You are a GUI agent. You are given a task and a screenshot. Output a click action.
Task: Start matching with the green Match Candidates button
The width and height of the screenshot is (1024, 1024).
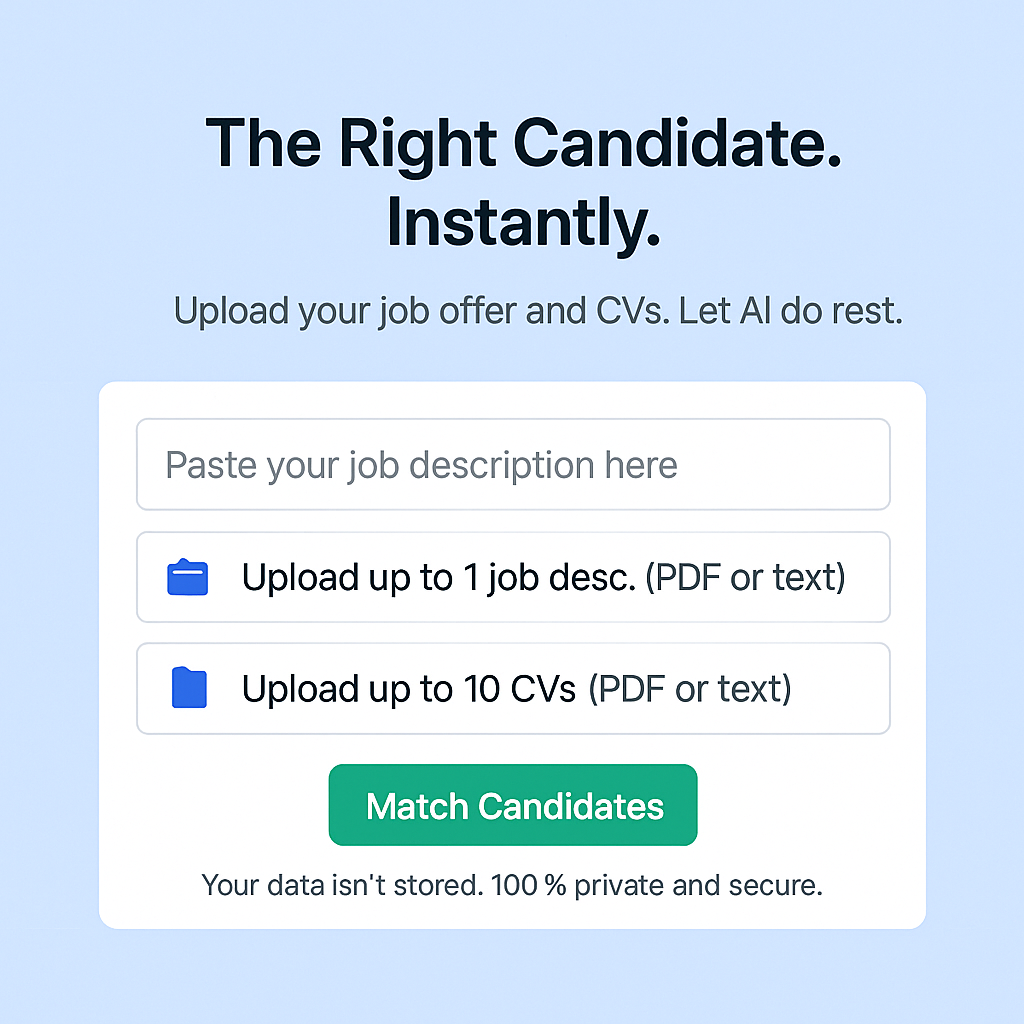[513, 805]
